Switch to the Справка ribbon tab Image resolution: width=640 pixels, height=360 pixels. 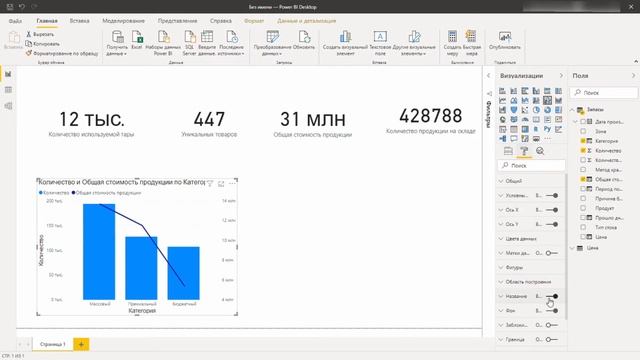221,21
